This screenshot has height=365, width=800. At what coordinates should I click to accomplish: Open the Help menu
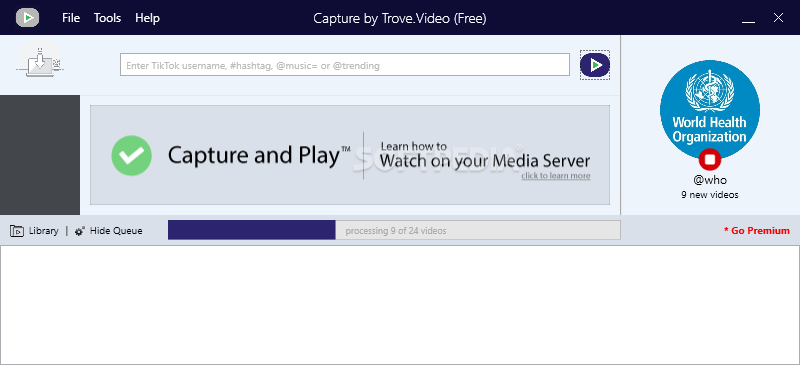click(x=147, y=18)
